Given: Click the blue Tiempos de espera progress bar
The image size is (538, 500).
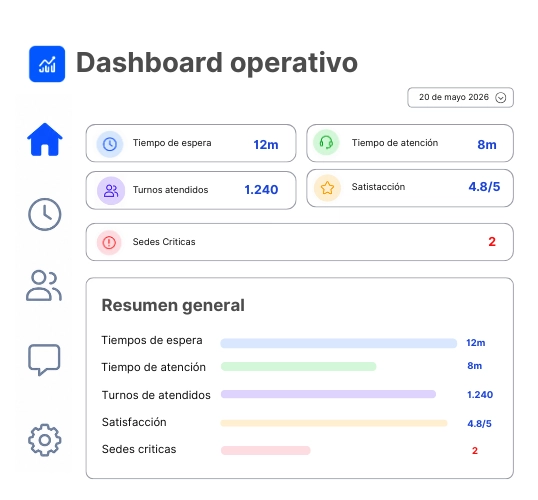Looking at the screenshot, I should coord(339,343).
